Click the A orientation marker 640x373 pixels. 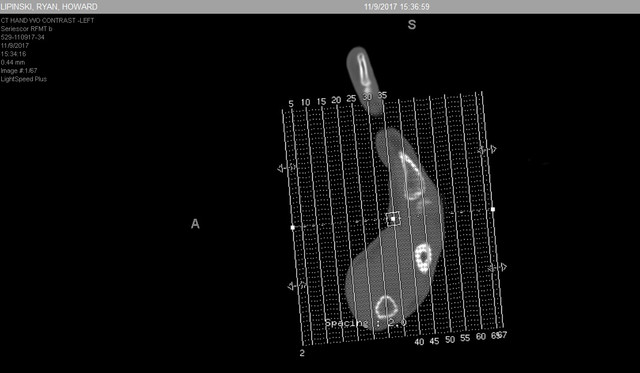coord(195,224)
